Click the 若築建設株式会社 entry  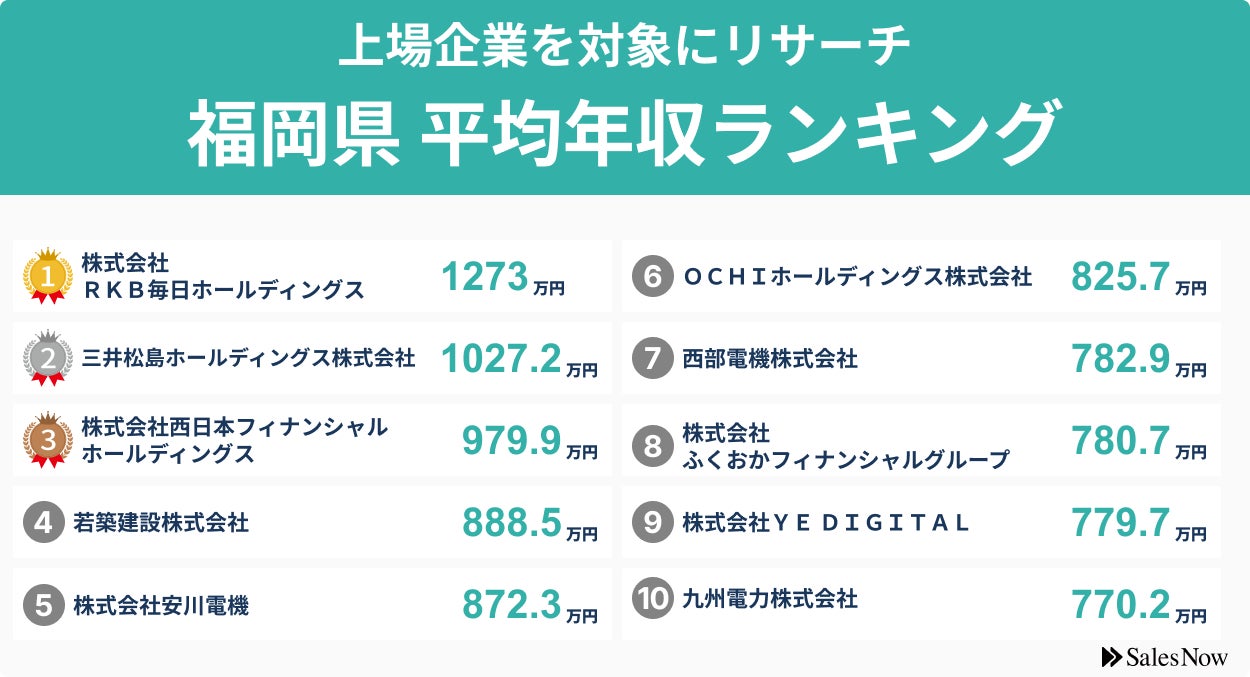(161, 522)
